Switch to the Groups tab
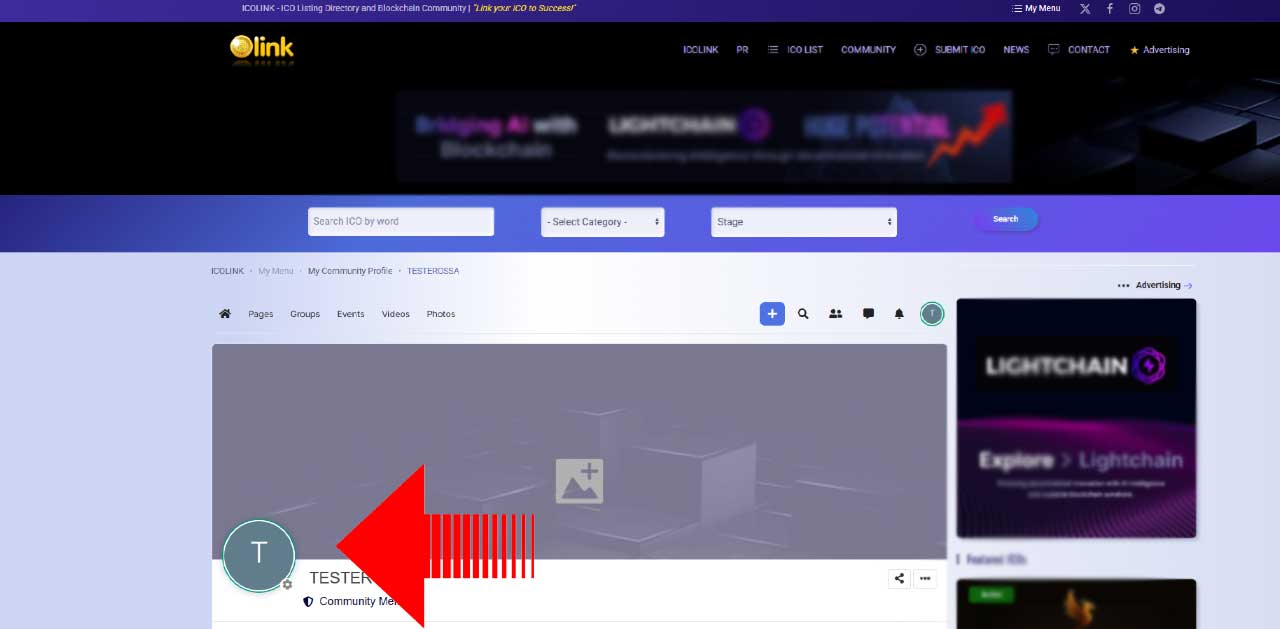The width and height of the screenshot is (1280, 629). click(304, 313)
